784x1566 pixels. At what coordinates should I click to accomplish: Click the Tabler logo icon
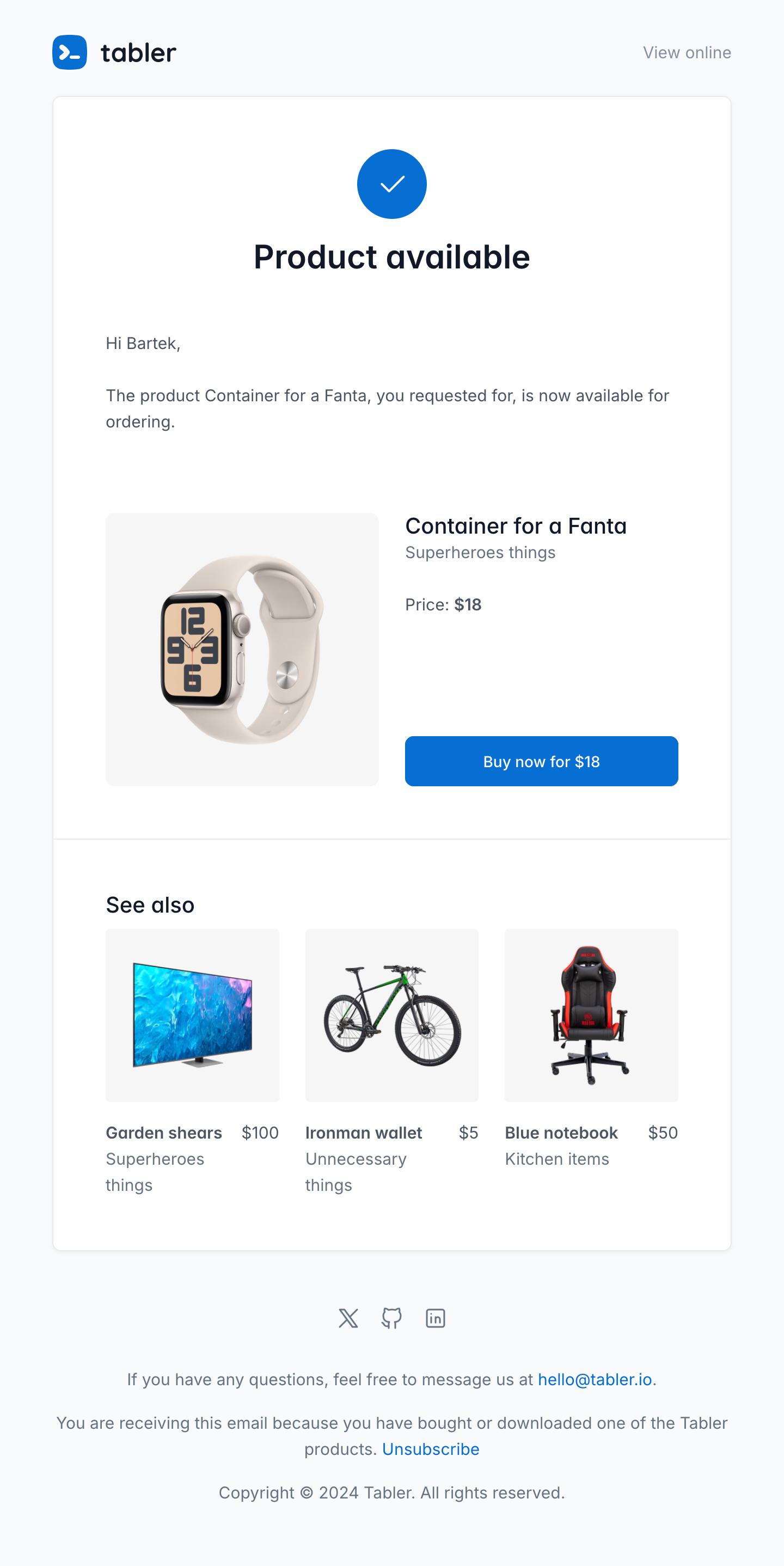point(70,52)
